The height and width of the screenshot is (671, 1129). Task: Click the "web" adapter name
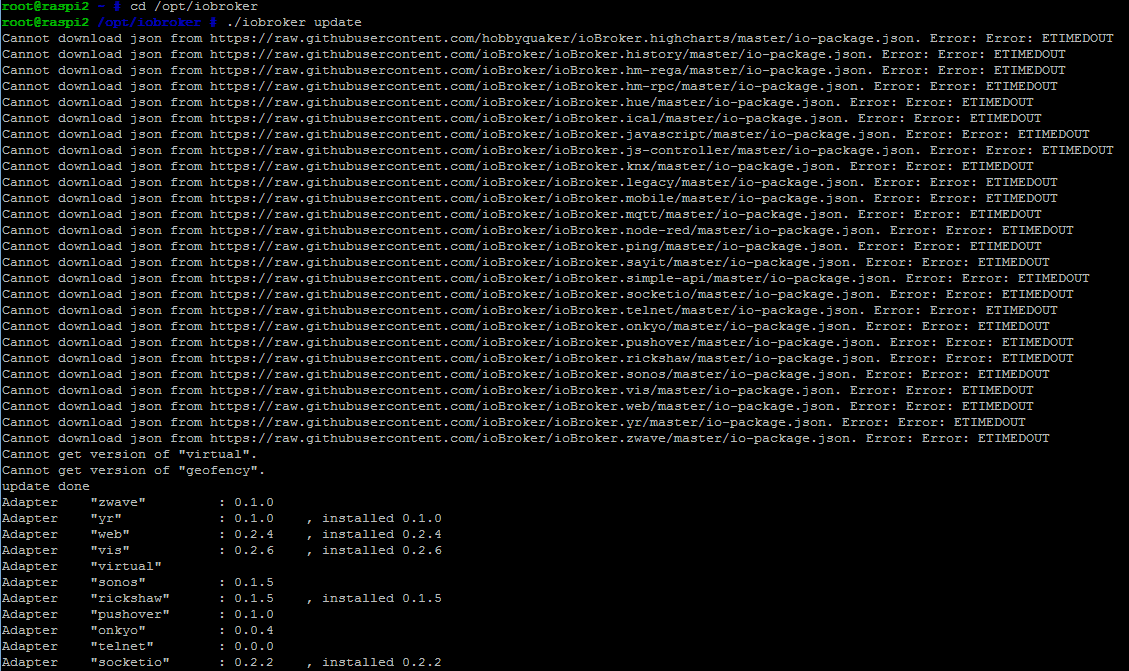[x=110, y=534]
